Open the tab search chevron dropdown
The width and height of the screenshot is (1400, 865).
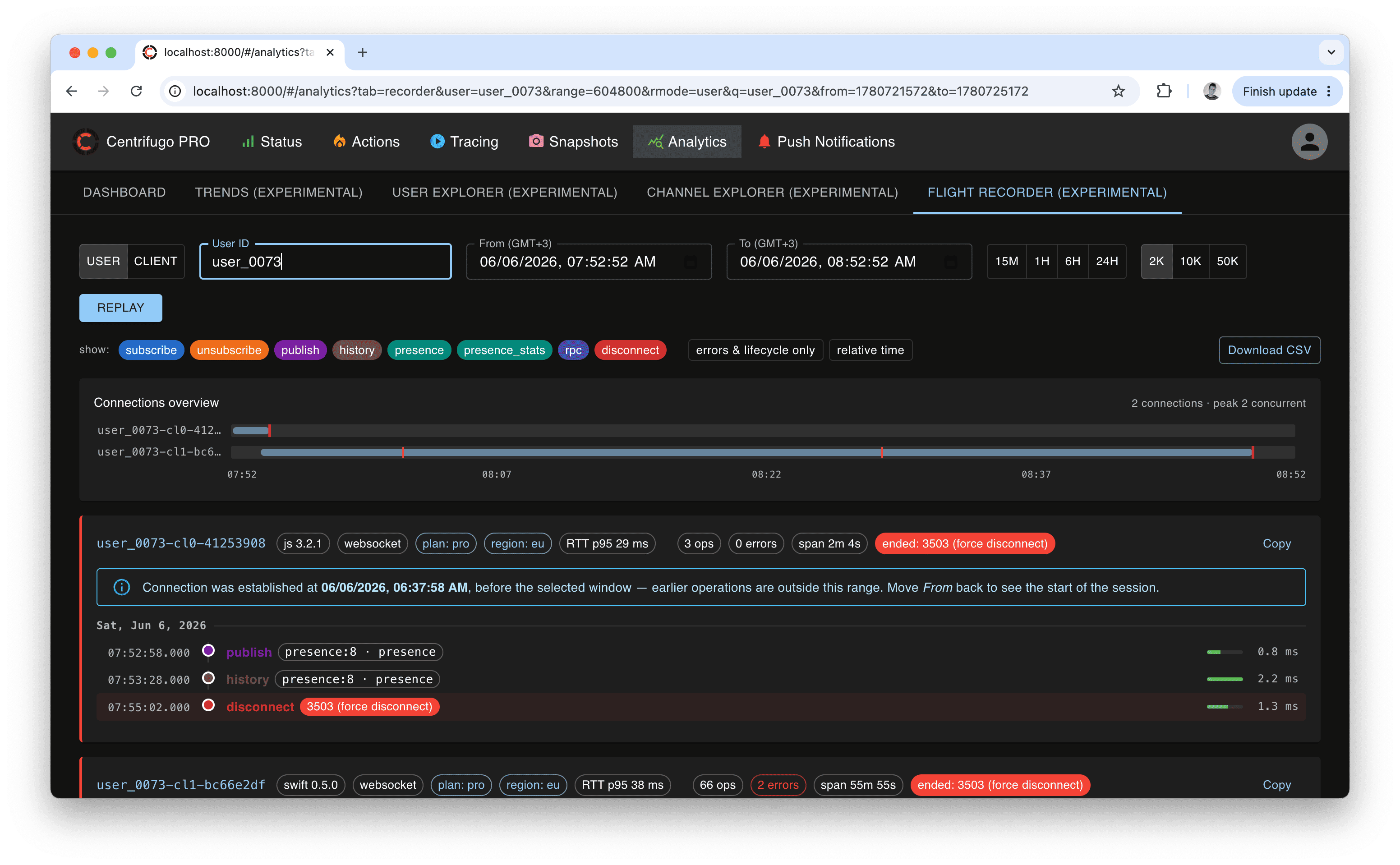tap(1331, 53)
